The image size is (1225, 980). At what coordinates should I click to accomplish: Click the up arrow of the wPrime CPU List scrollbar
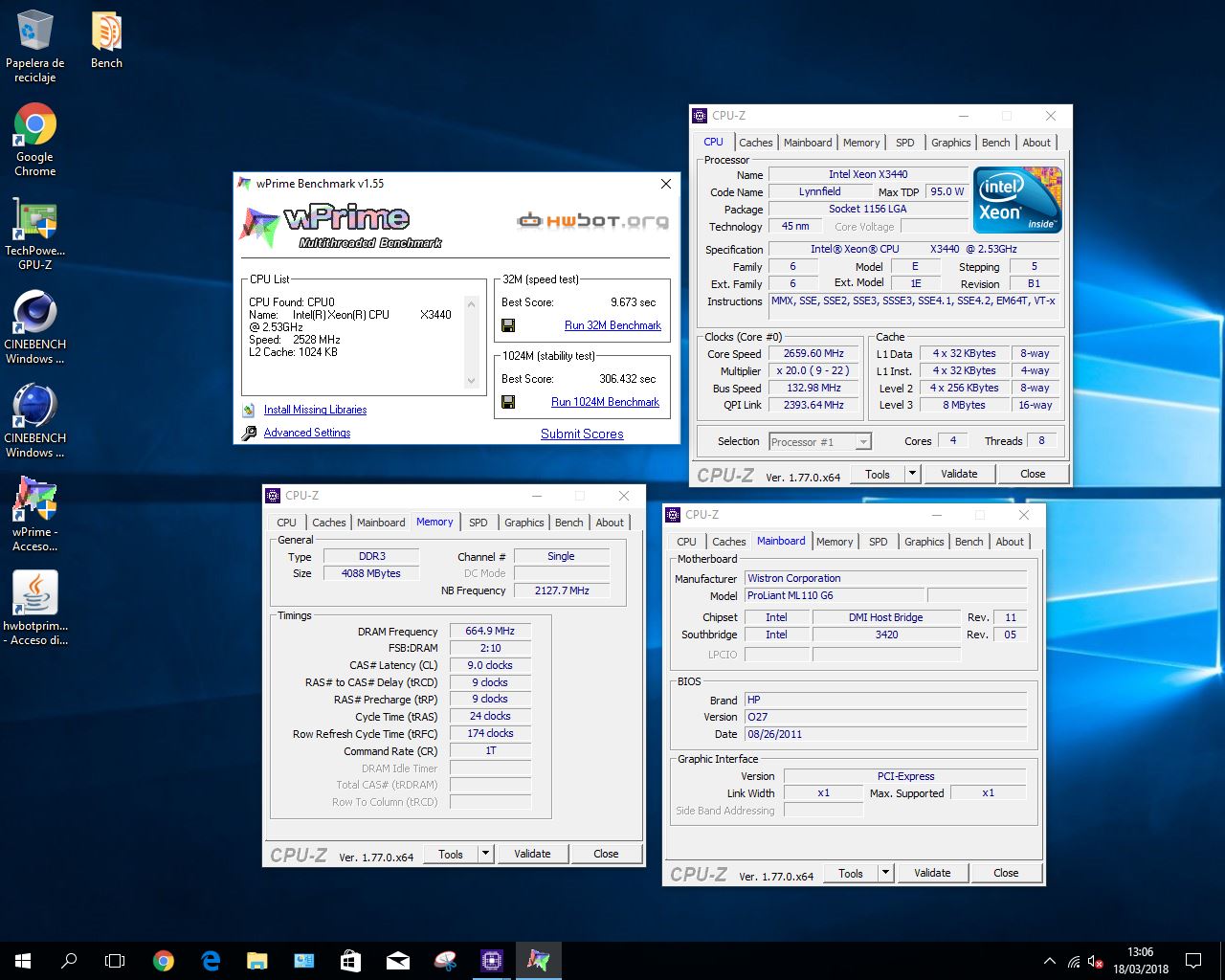click(471, 304)
